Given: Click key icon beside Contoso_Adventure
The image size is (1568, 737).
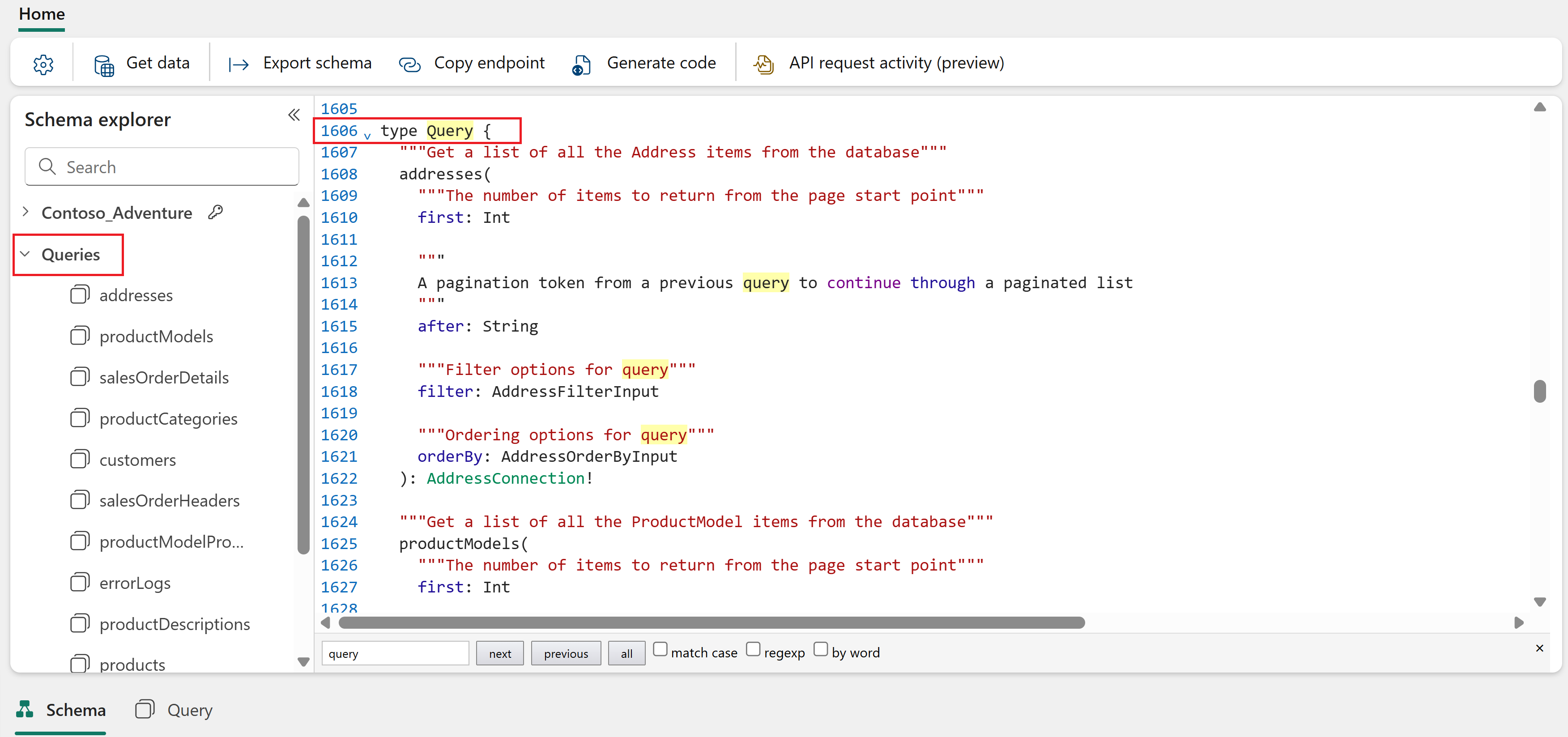Looking at the screenshot, I should point(216,213).
